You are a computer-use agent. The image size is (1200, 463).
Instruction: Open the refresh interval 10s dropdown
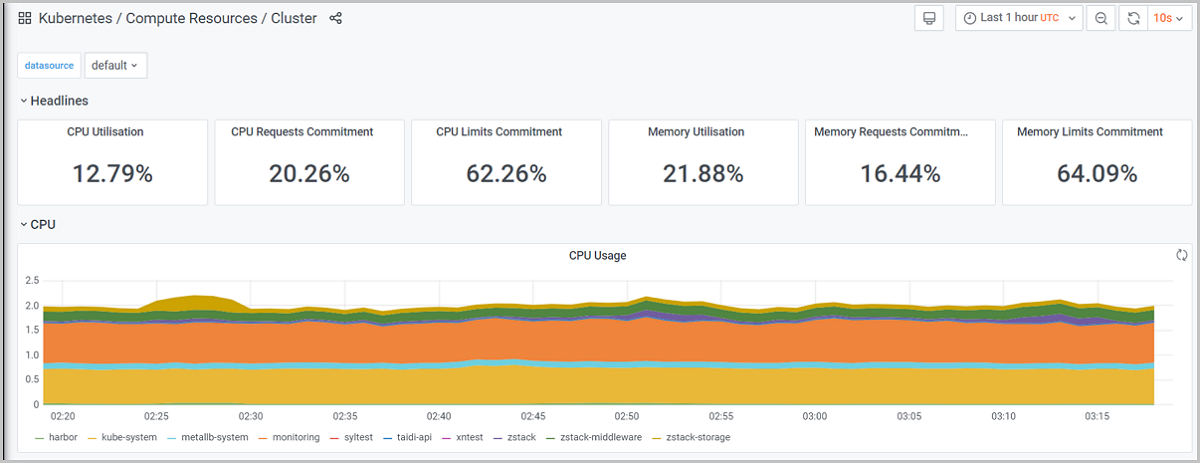coord(1169,18)
